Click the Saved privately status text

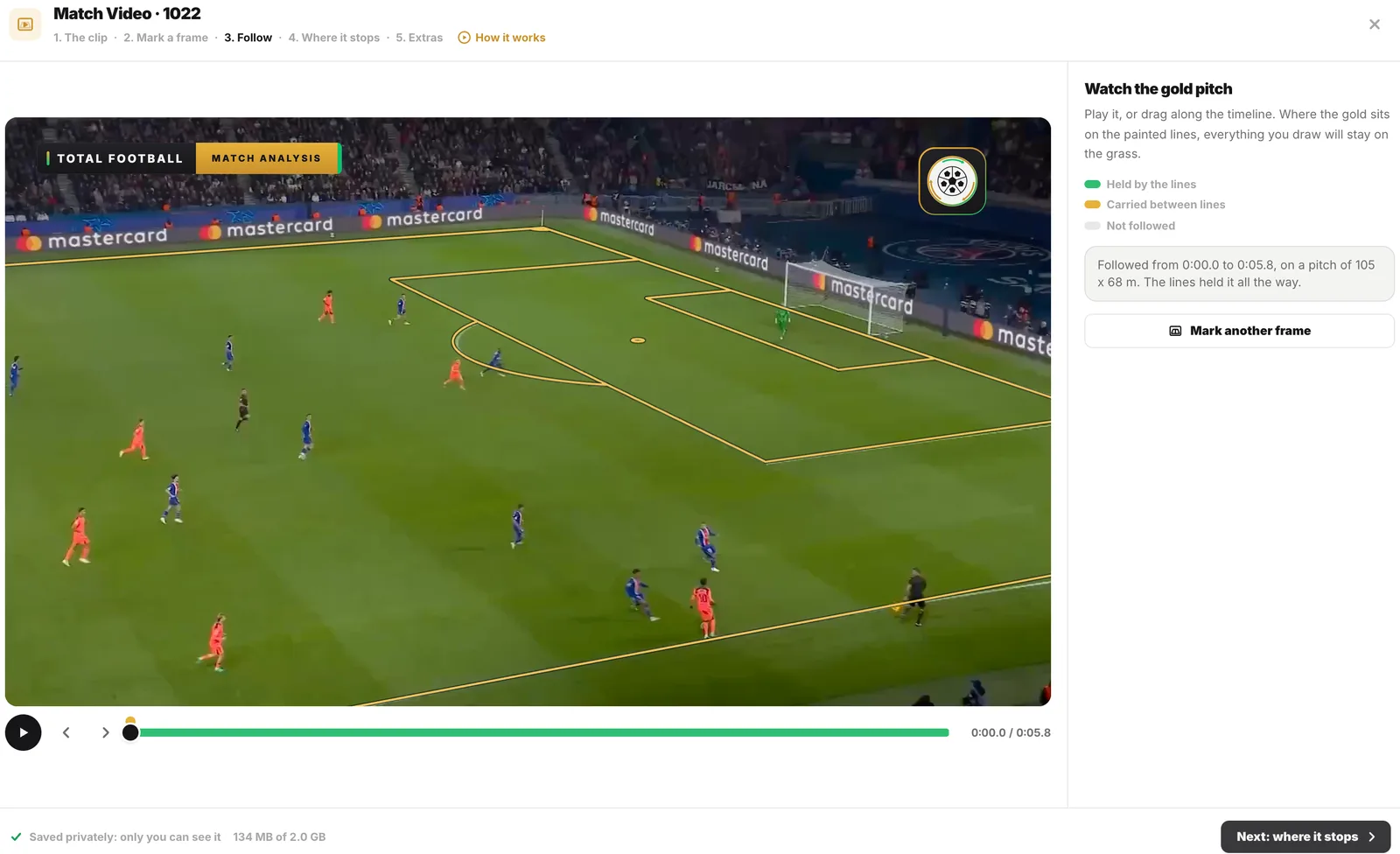pos(125,836)
